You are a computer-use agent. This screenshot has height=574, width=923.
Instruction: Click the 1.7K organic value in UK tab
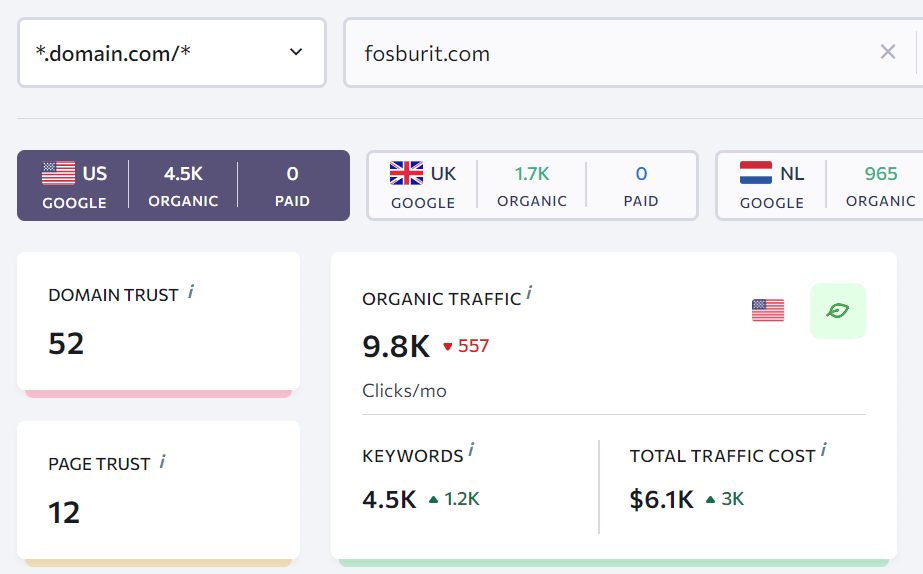coord(532,174)
